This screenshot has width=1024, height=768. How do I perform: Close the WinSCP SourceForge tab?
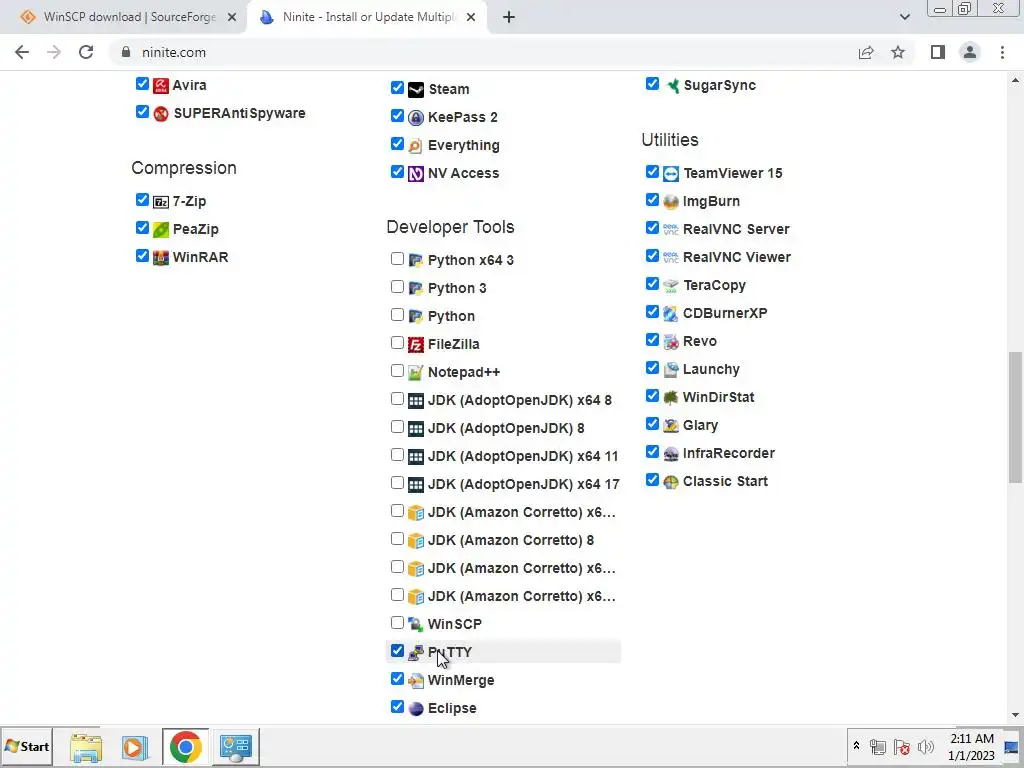tap(232, 18)
